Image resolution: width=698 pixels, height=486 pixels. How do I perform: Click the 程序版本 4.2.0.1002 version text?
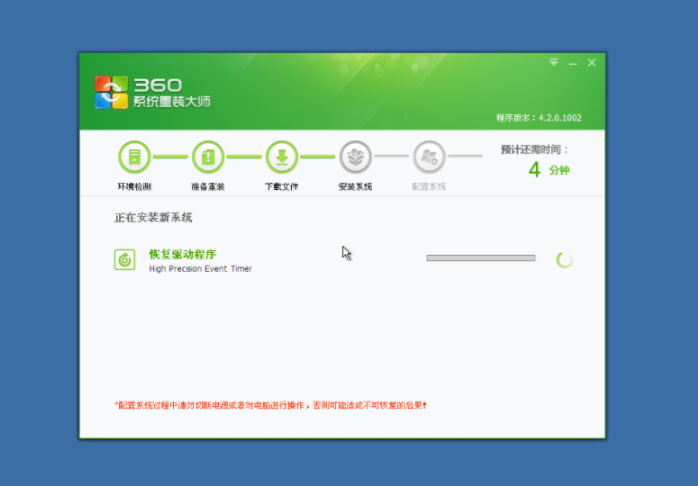pos(538,118)
